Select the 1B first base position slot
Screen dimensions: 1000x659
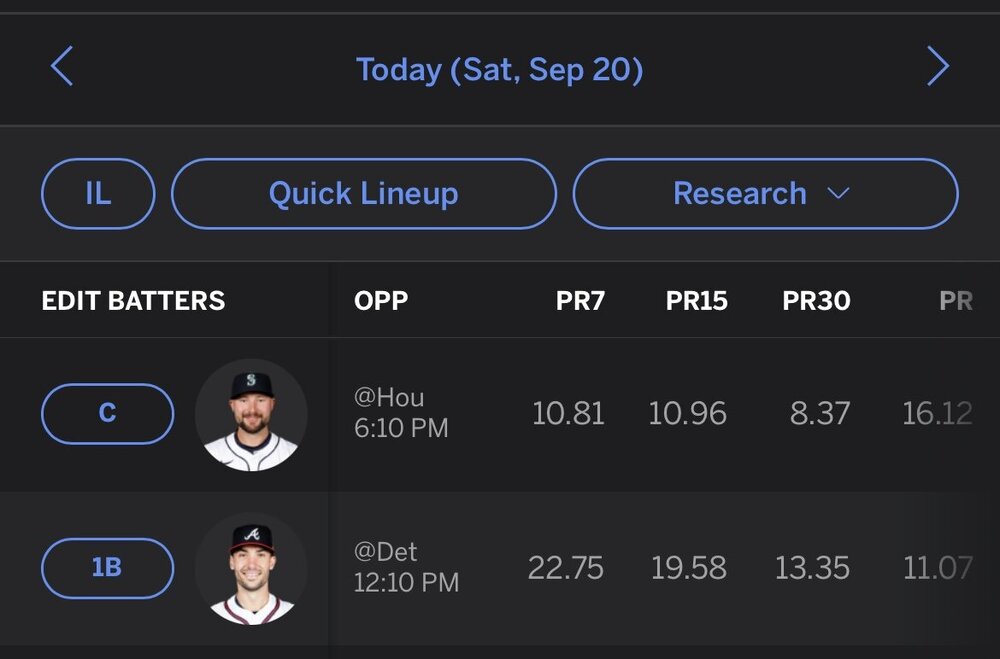tap(107, 568)
